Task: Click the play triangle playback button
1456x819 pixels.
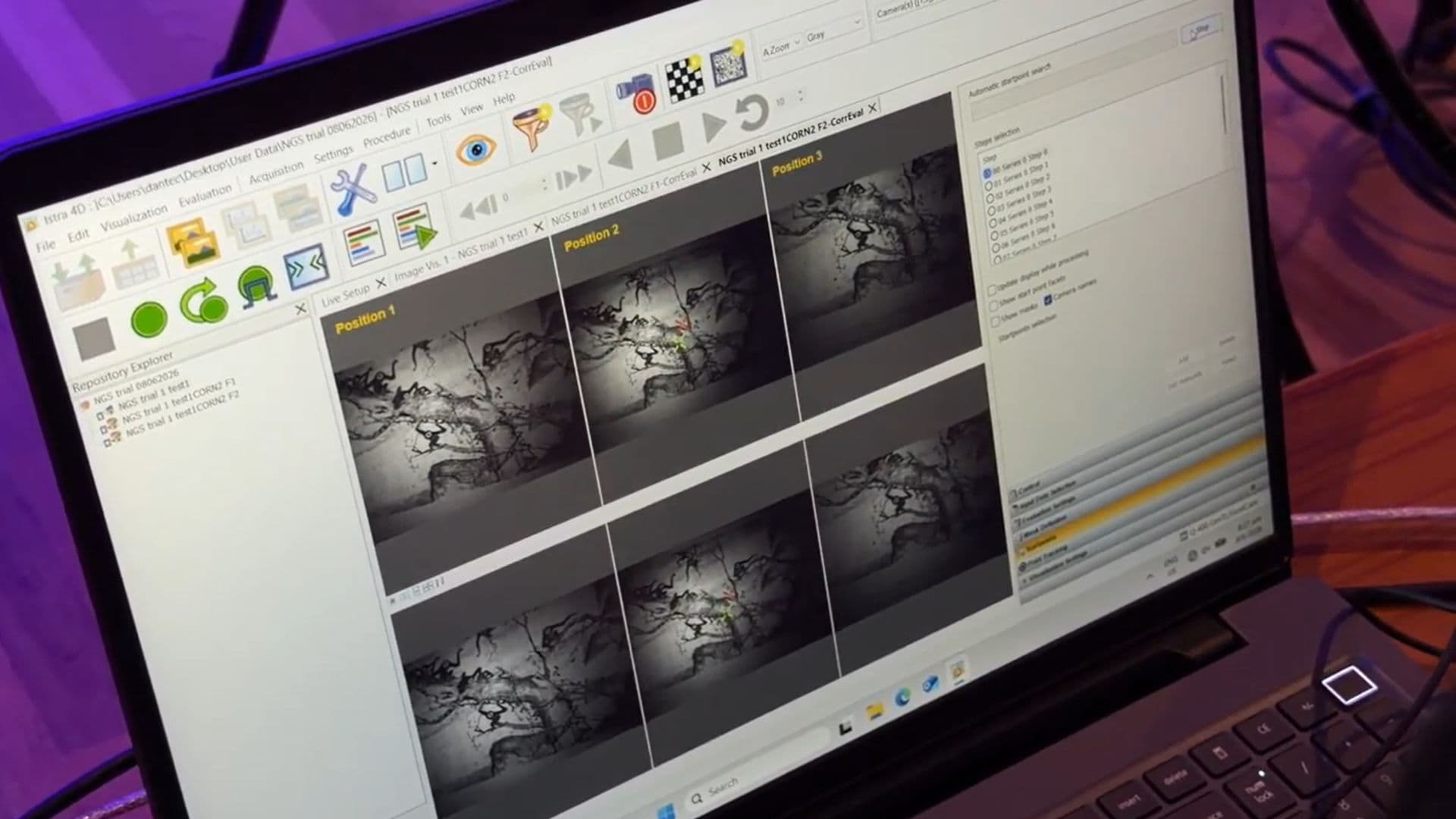Action: point(712,127)
